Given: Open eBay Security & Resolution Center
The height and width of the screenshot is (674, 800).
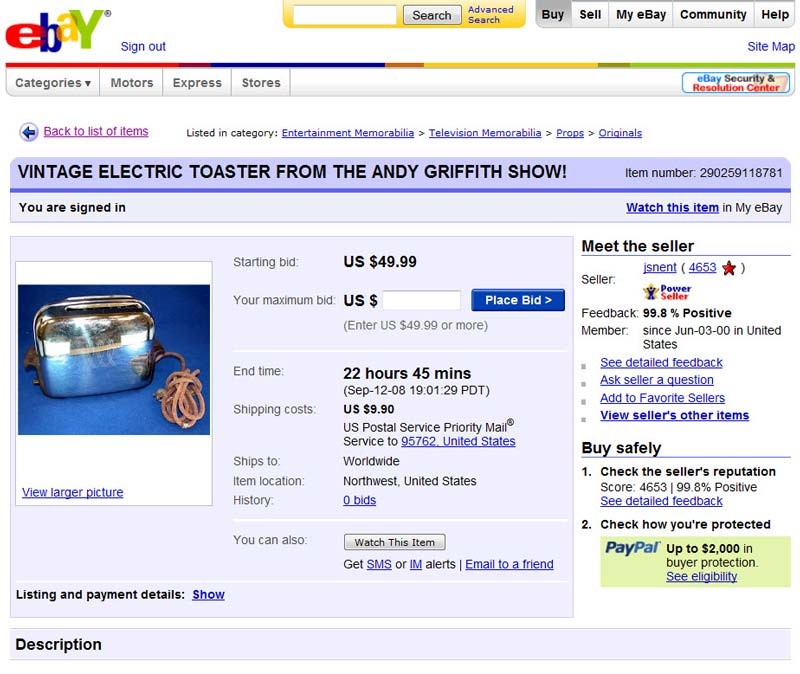Looking at the screenshot, I should pos(736,83).
